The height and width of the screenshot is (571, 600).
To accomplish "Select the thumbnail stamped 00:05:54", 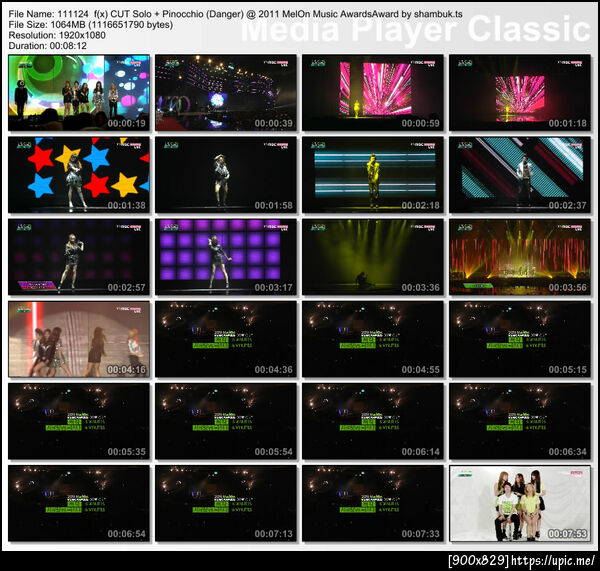I will (226, 421).
